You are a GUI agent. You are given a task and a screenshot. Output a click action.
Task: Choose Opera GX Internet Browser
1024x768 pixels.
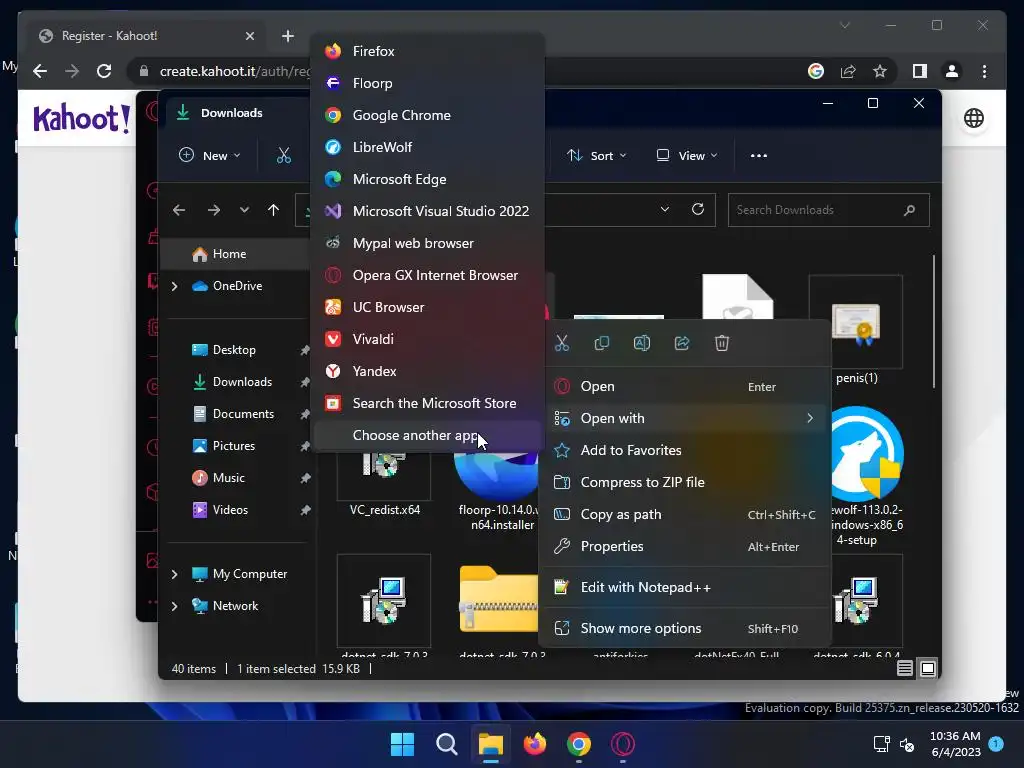(428, 275)
